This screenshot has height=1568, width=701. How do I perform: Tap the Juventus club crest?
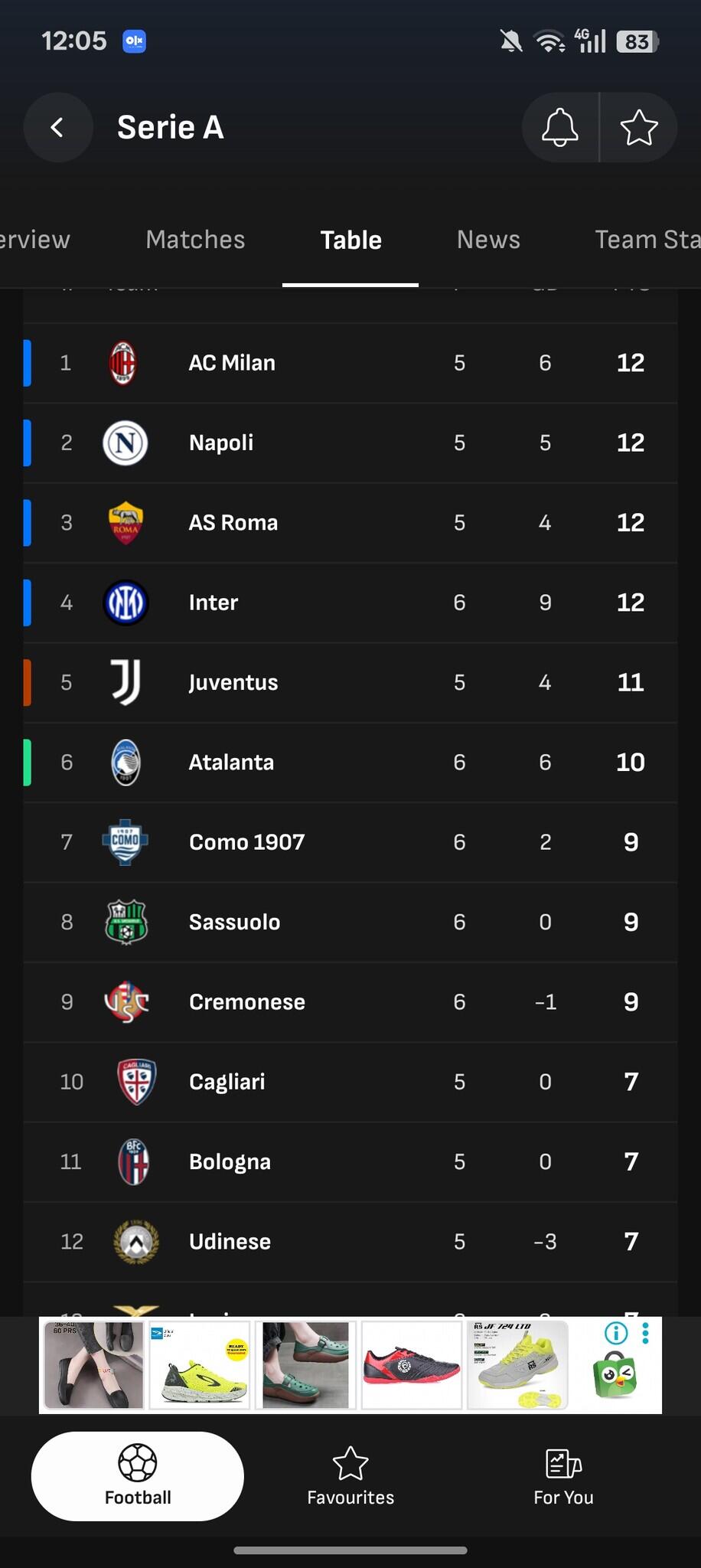coord(125,682)
